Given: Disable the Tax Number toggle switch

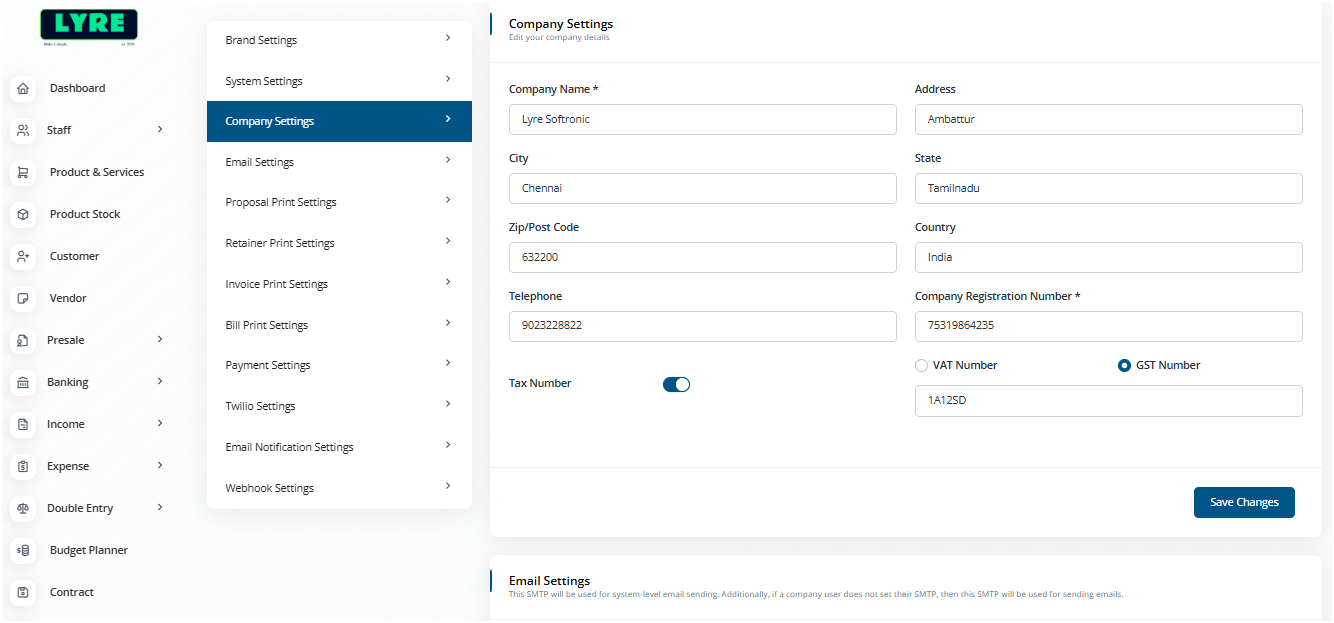Looking at the screenshot, I should 676,384.
